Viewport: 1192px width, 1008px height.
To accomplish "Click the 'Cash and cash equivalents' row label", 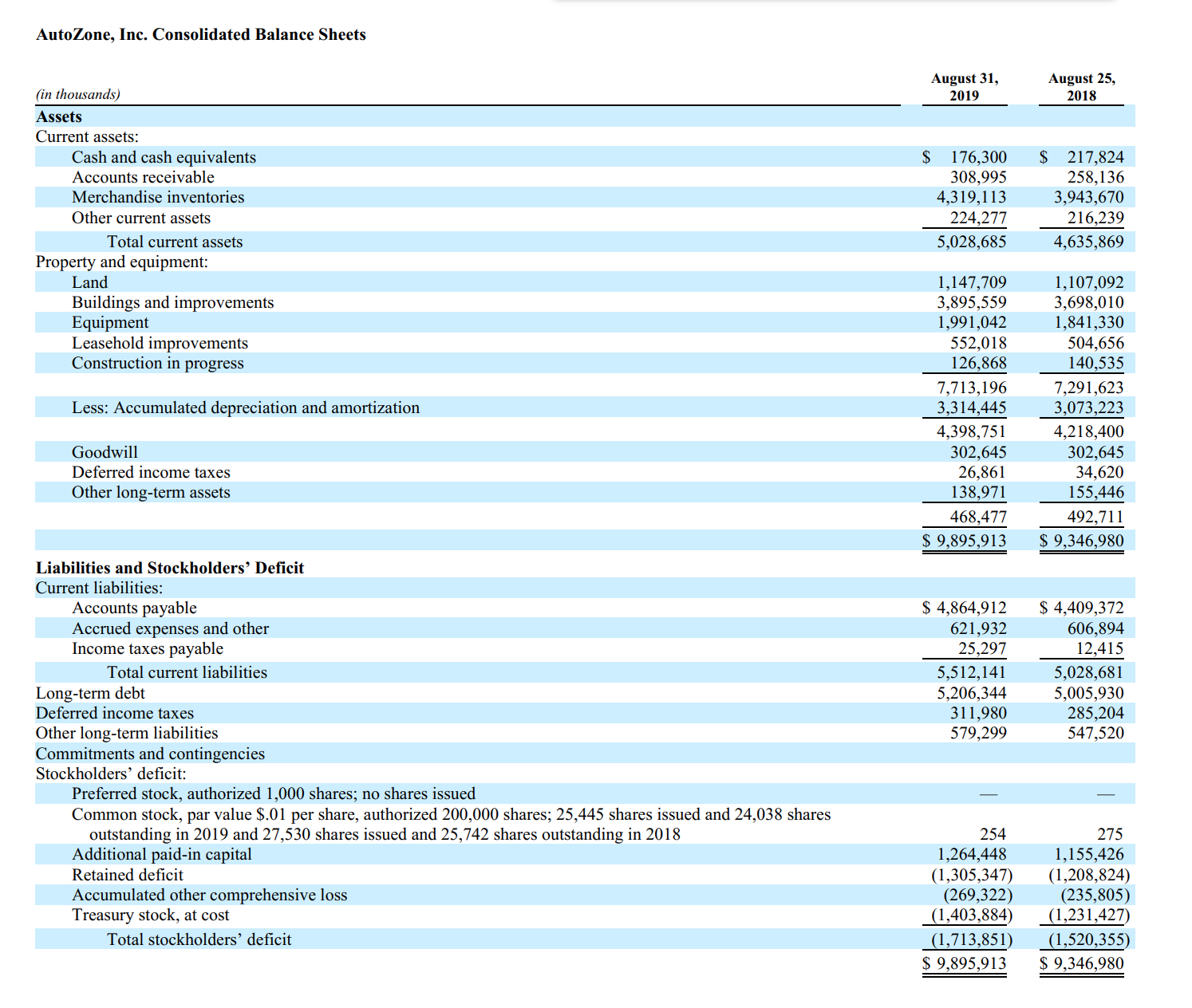I will point(164,157).
